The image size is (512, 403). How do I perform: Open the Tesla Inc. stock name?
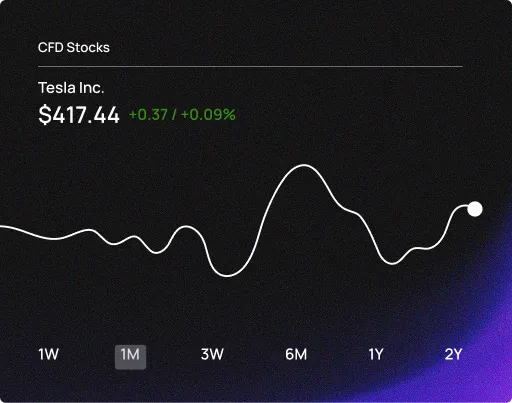tap(71, 88)
